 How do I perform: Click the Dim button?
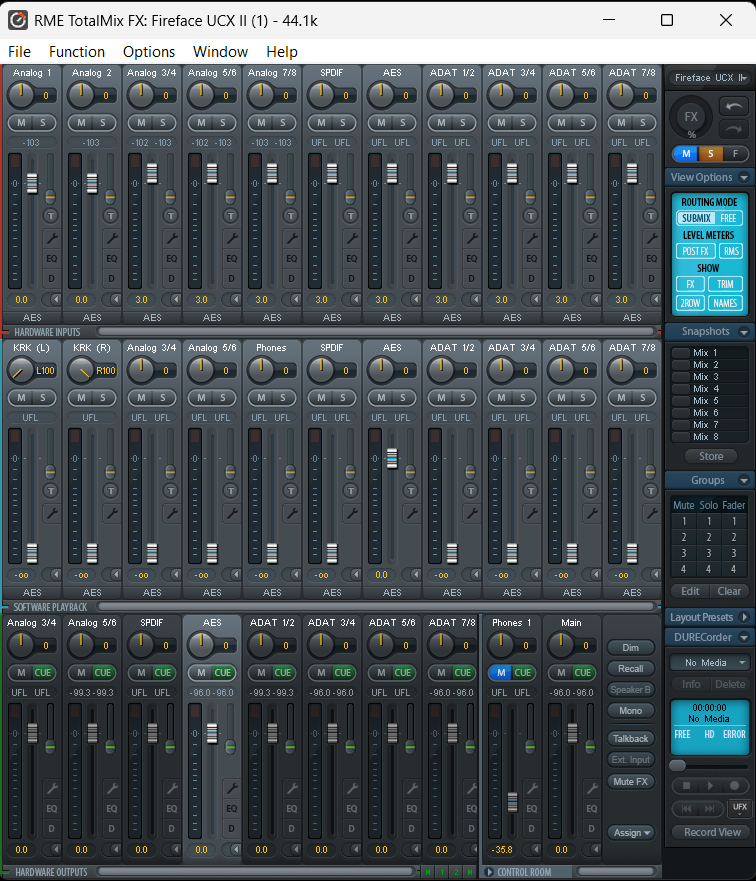coord(630,647)
